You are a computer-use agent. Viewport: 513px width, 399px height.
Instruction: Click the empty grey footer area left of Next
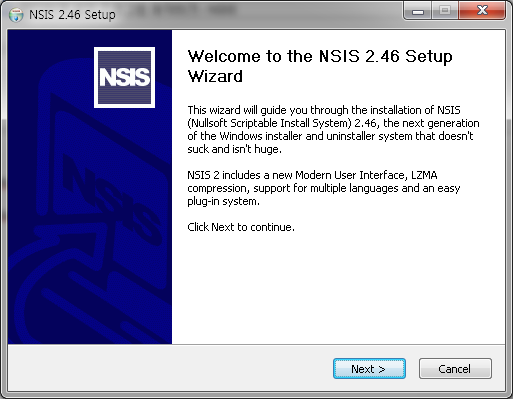click(x=170, y=368)
